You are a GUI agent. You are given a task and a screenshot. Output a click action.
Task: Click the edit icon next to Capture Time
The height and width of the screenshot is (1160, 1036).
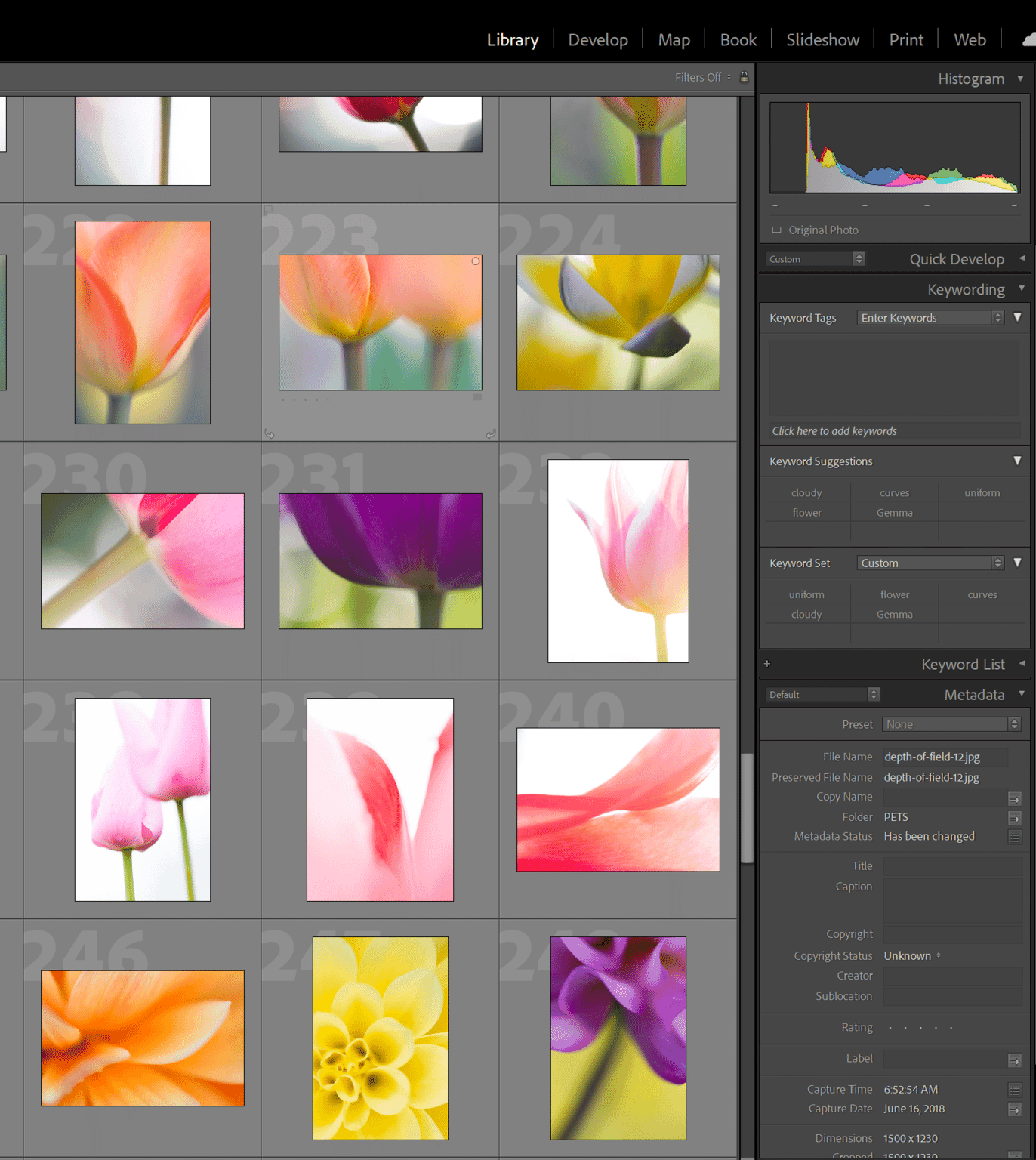click(1015, 1090)
